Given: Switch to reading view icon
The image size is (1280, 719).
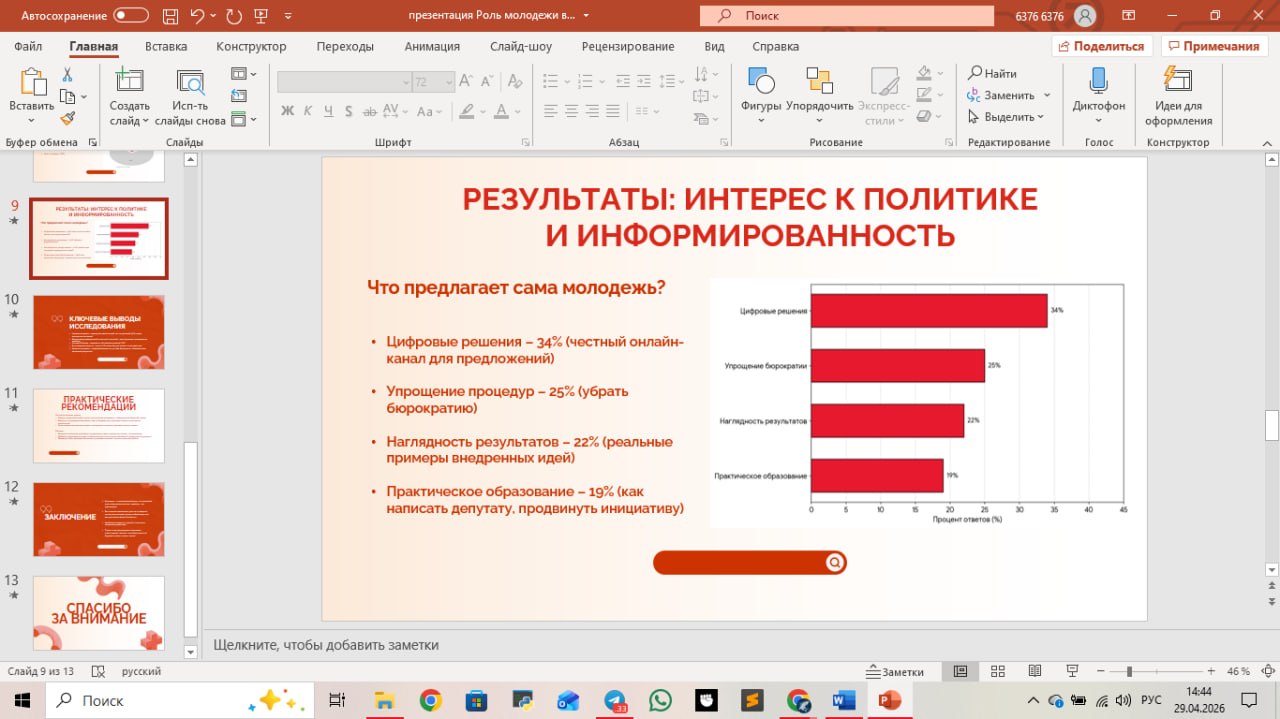Looking at the screenshot, I should (1035, 671).
